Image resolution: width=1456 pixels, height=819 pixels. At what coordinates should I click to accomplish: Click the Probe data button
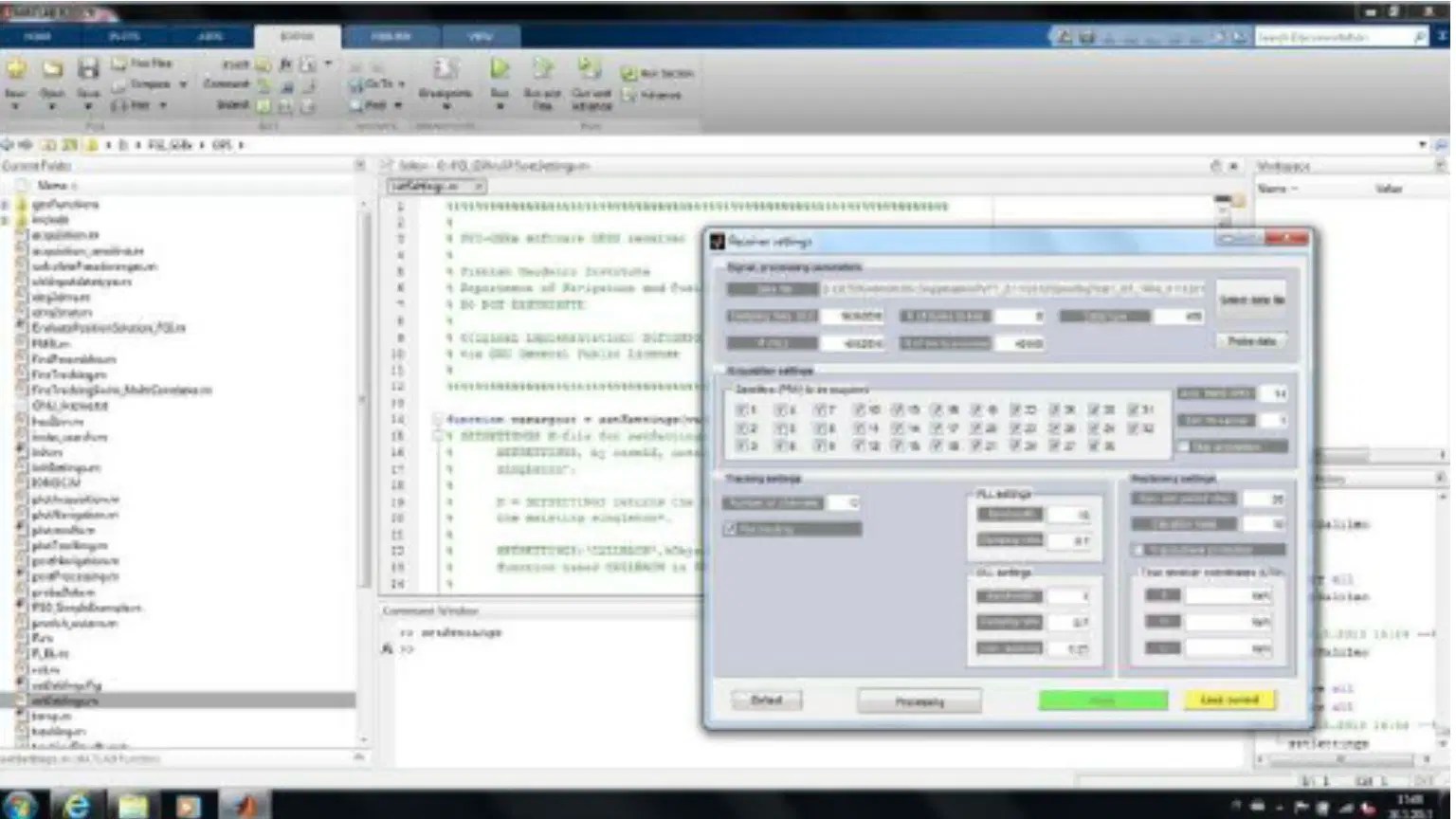(1251, 341)
